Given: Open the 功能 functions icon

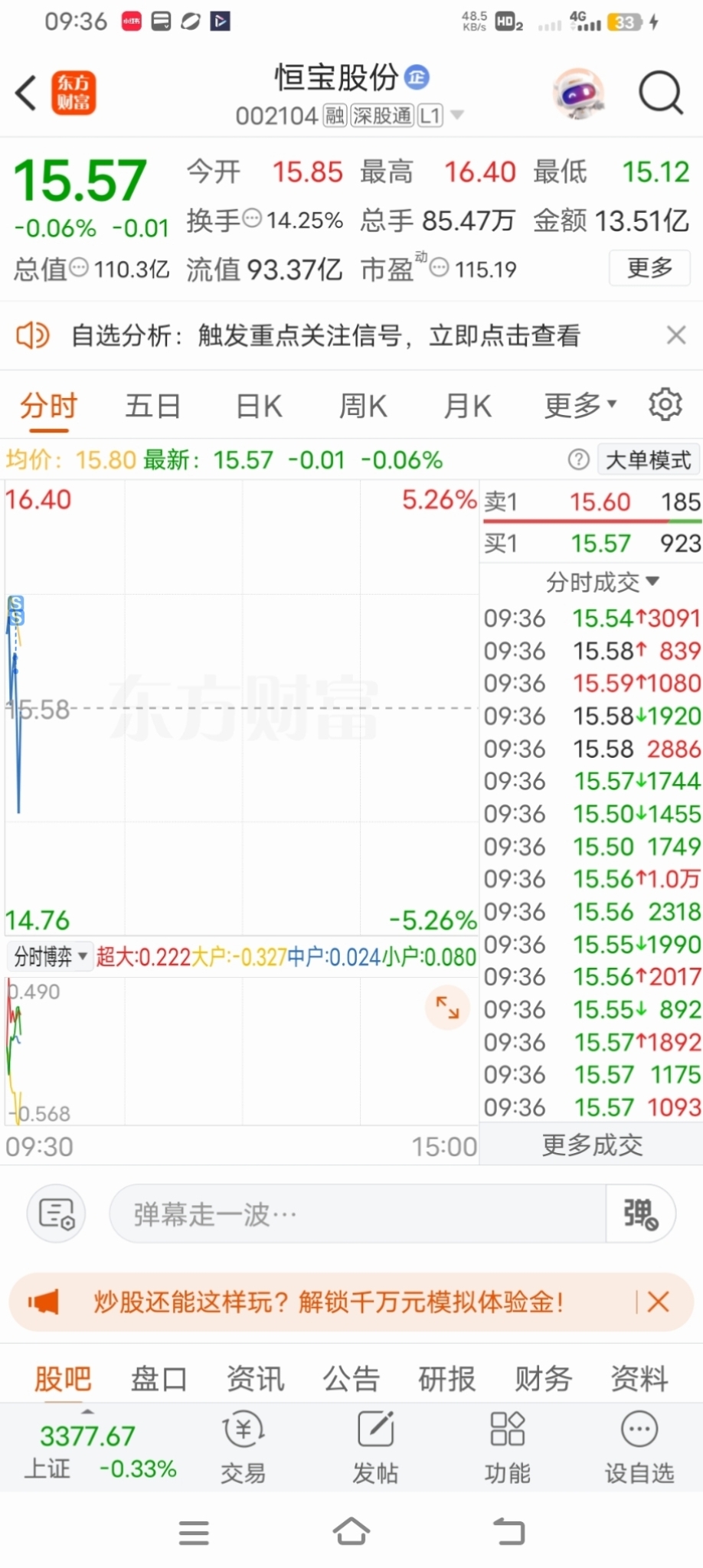Looking at the screenshot, I should [507, 1449].
